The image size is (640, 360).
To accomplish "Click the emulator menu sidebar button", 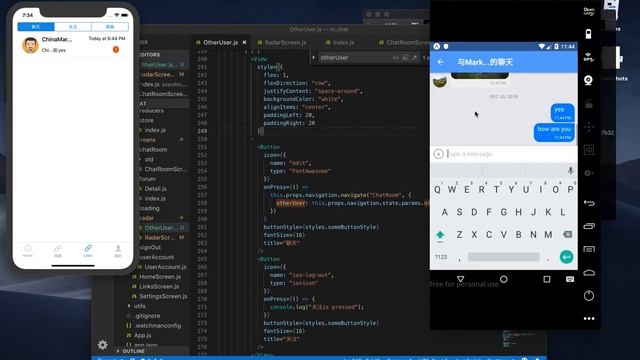I will [x=589, y=249].
